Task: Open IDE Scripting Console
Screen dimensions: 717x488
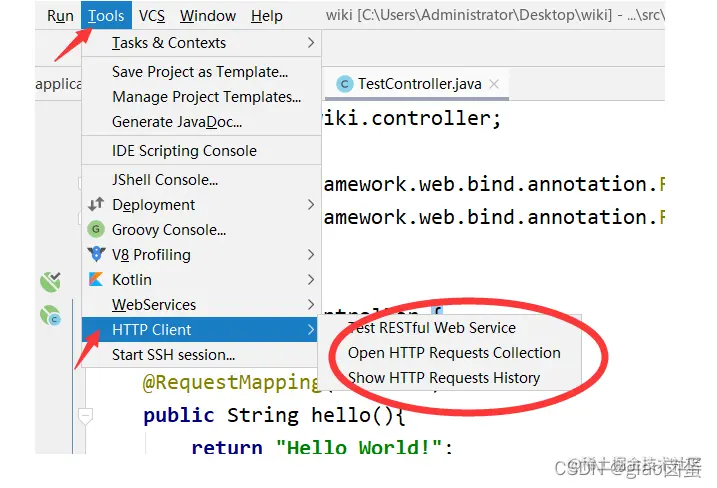Action: [x=201, y=151]
